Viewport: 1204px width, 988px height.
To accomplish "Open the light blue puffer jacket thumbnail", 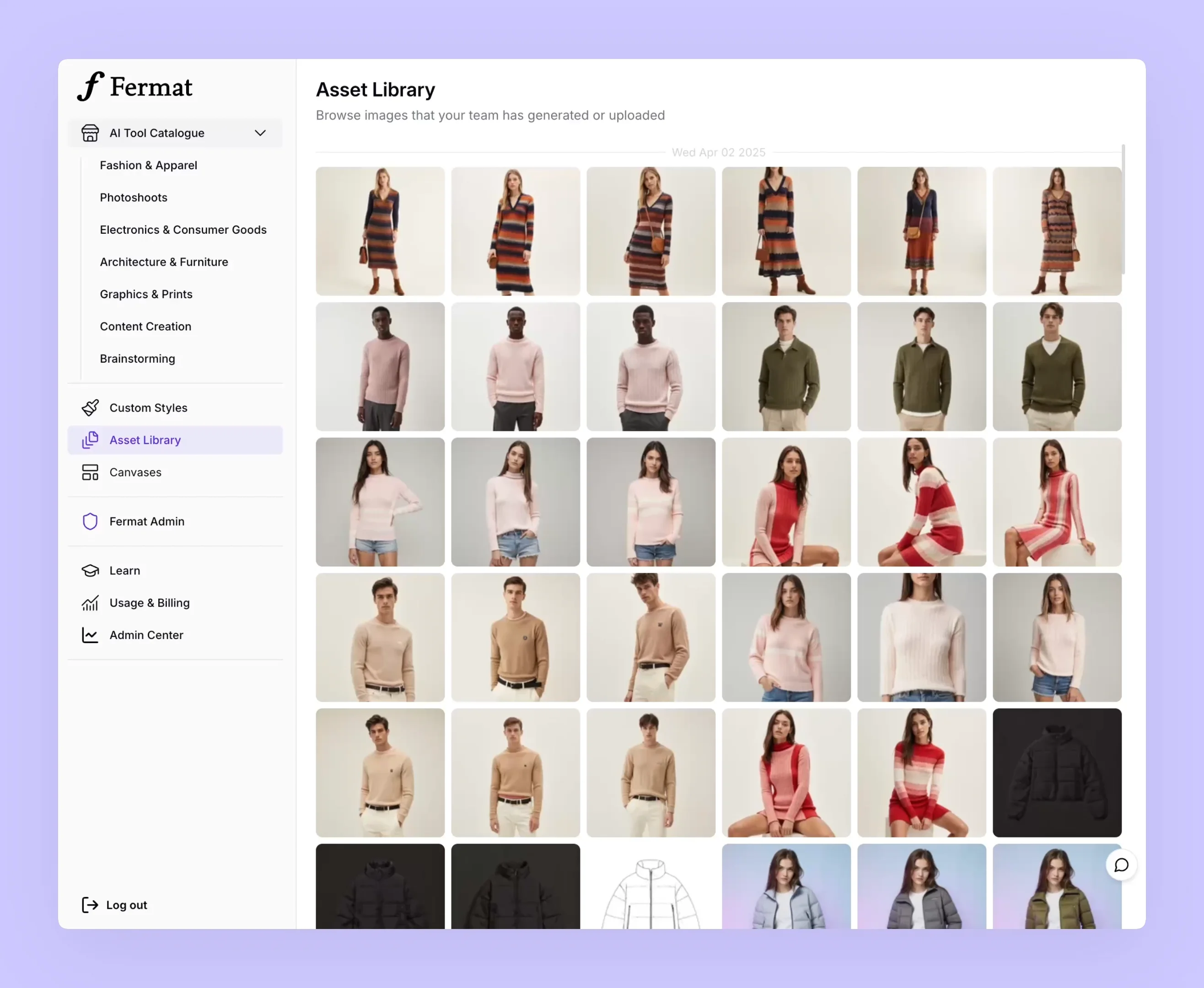I will 786,886.
